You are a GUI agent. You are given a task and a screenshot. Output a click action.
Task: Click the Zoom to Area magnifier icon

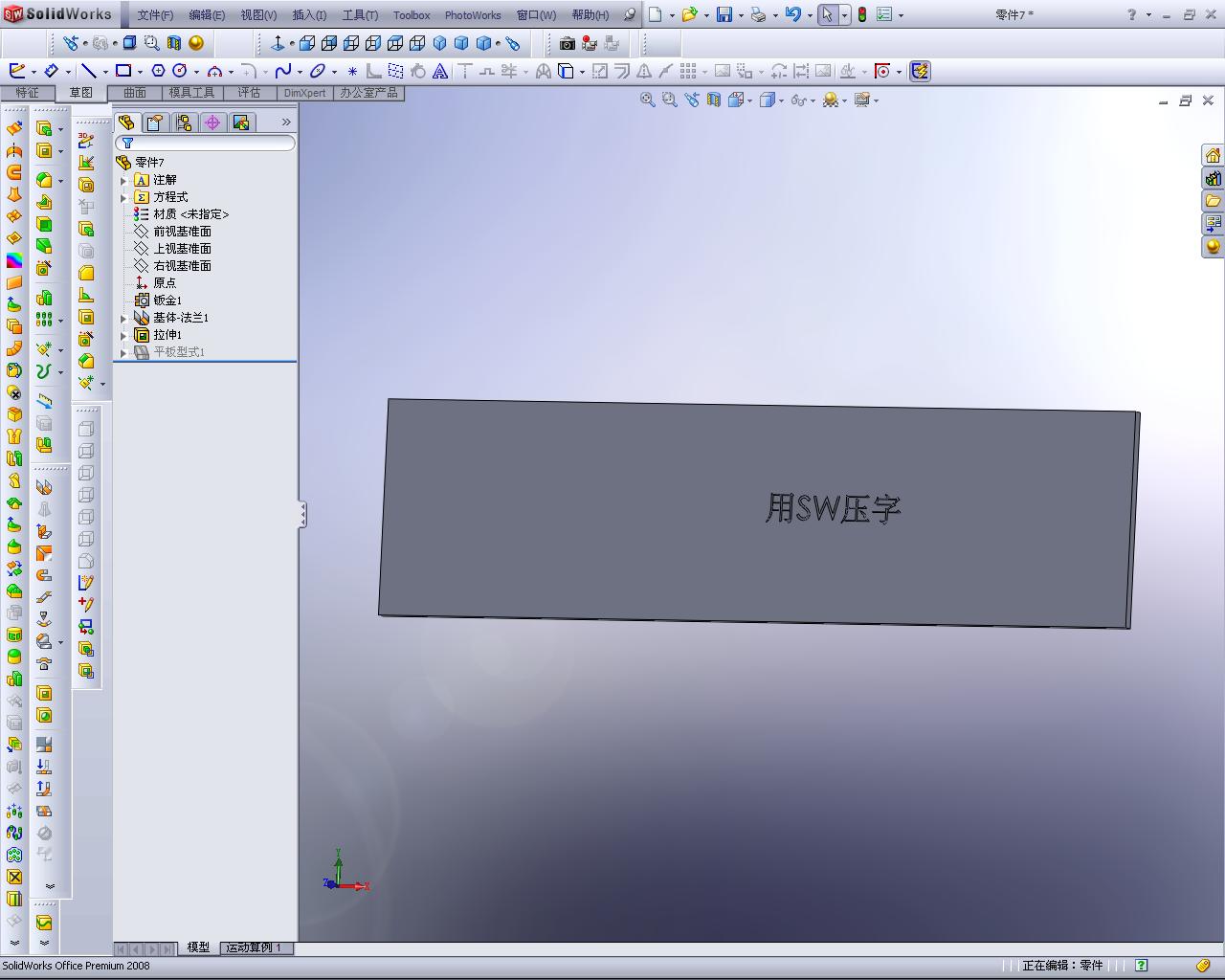point(669,100)
